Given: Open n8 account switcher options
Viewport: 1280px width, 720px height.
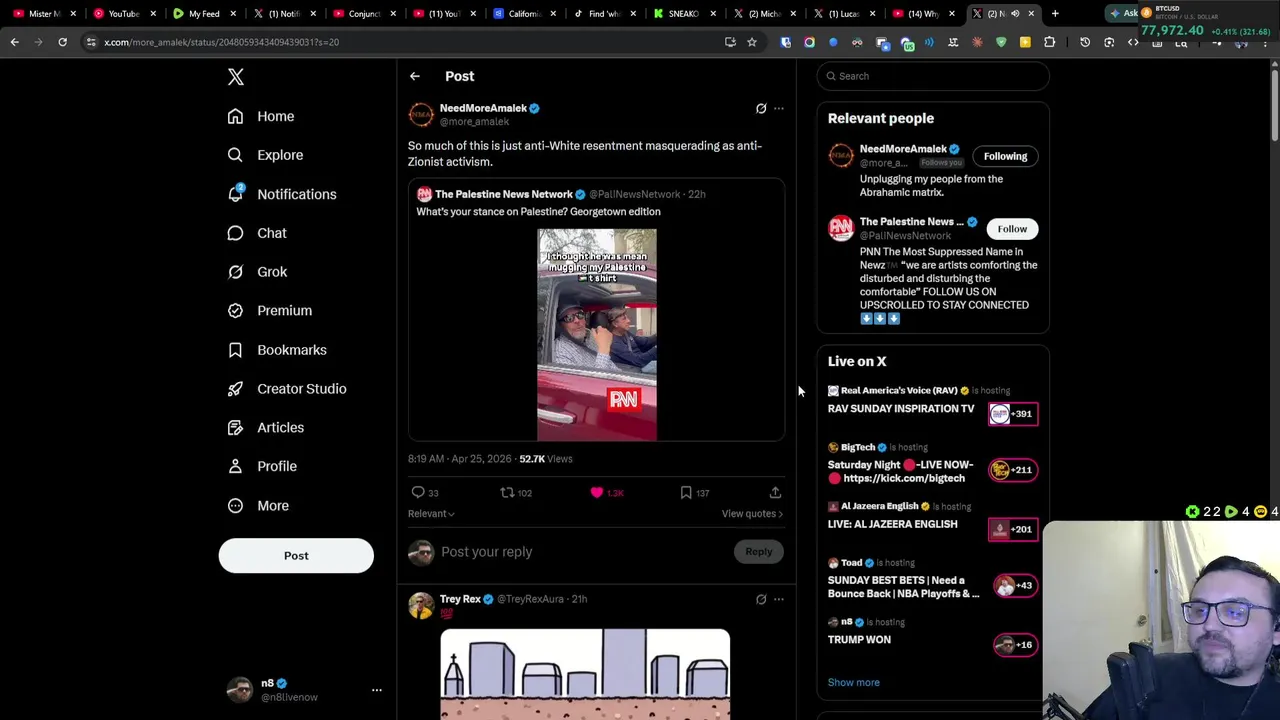Looking at the screenshot, I should coord(377,690).
